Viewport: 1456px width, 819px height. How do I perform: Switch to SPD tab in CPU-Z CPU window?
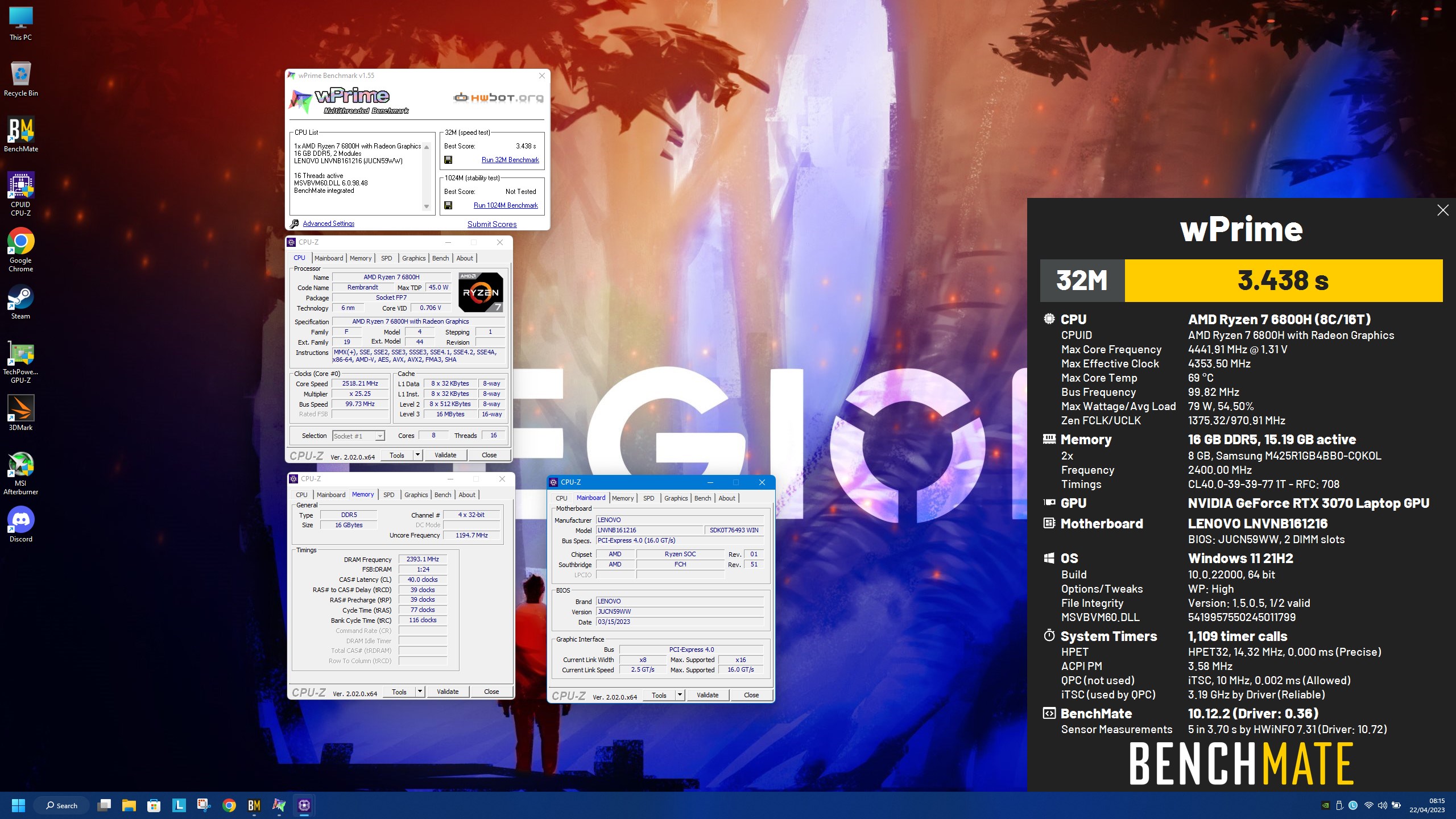tap(387, 258)
